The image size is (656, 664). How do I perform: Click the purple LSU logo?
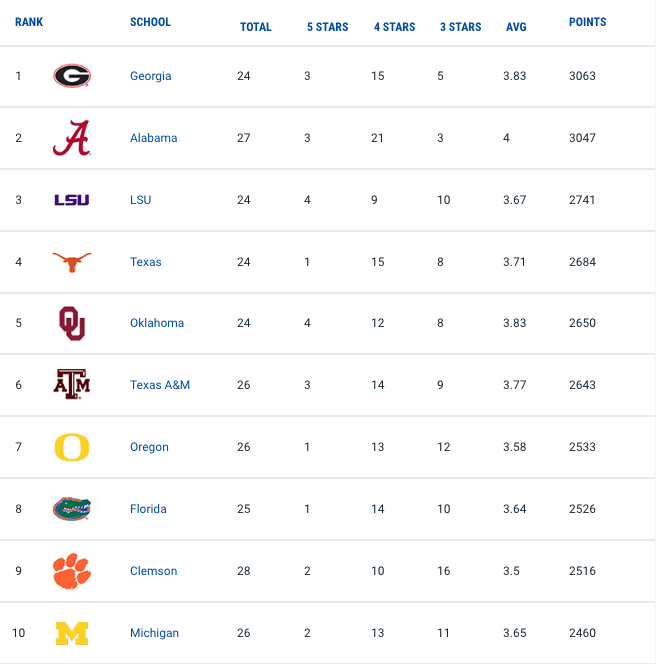click(x=72, y=200)
